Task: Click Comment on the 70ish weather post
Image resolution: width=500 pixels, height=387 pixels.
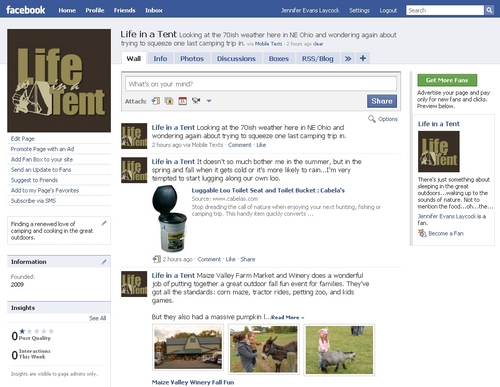Action: 240,145
